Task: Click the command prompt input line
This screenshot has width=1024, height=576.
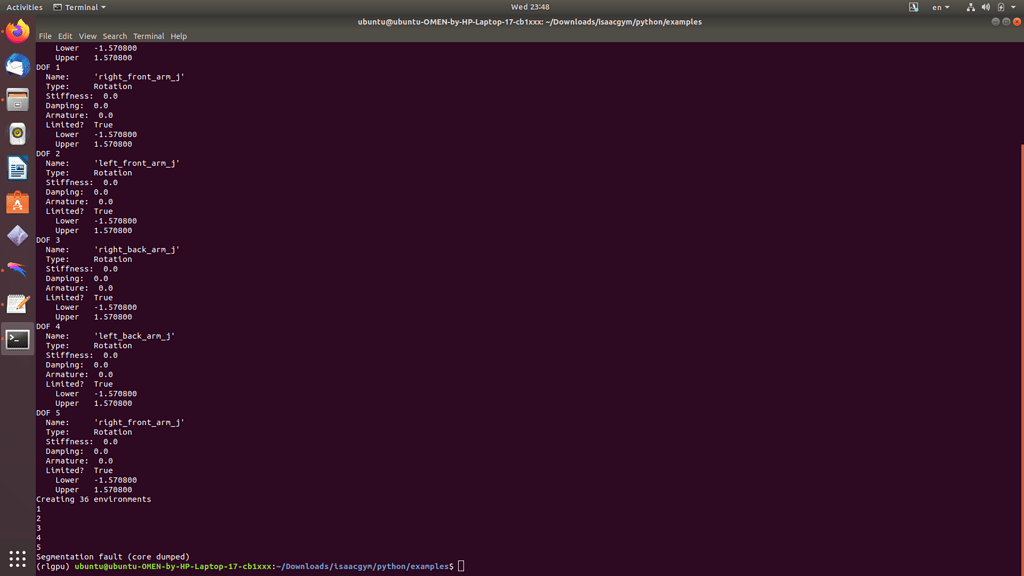Action: click(x=460, y=565)
